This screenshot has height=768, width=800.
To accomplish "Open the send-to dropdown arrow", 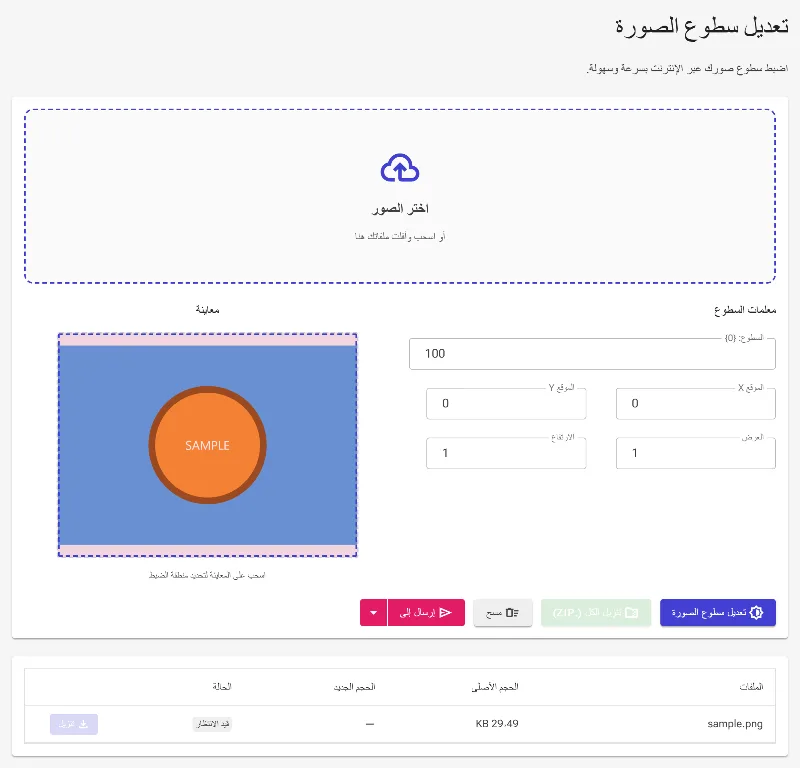I will tap(373, 612).
